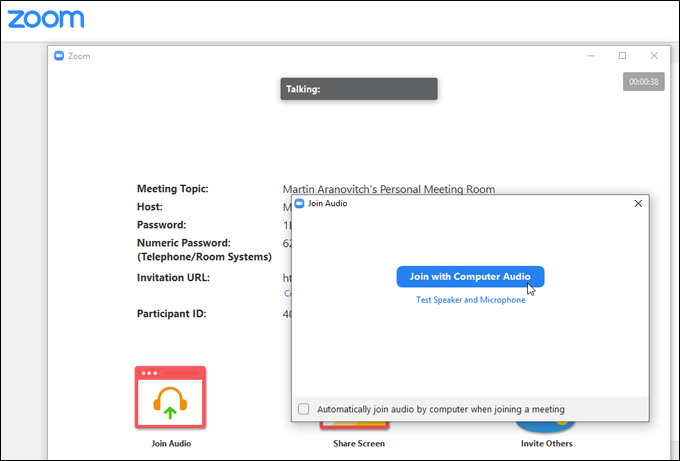
Task: Click the Talking indicator bar
Action: point(359,89)
